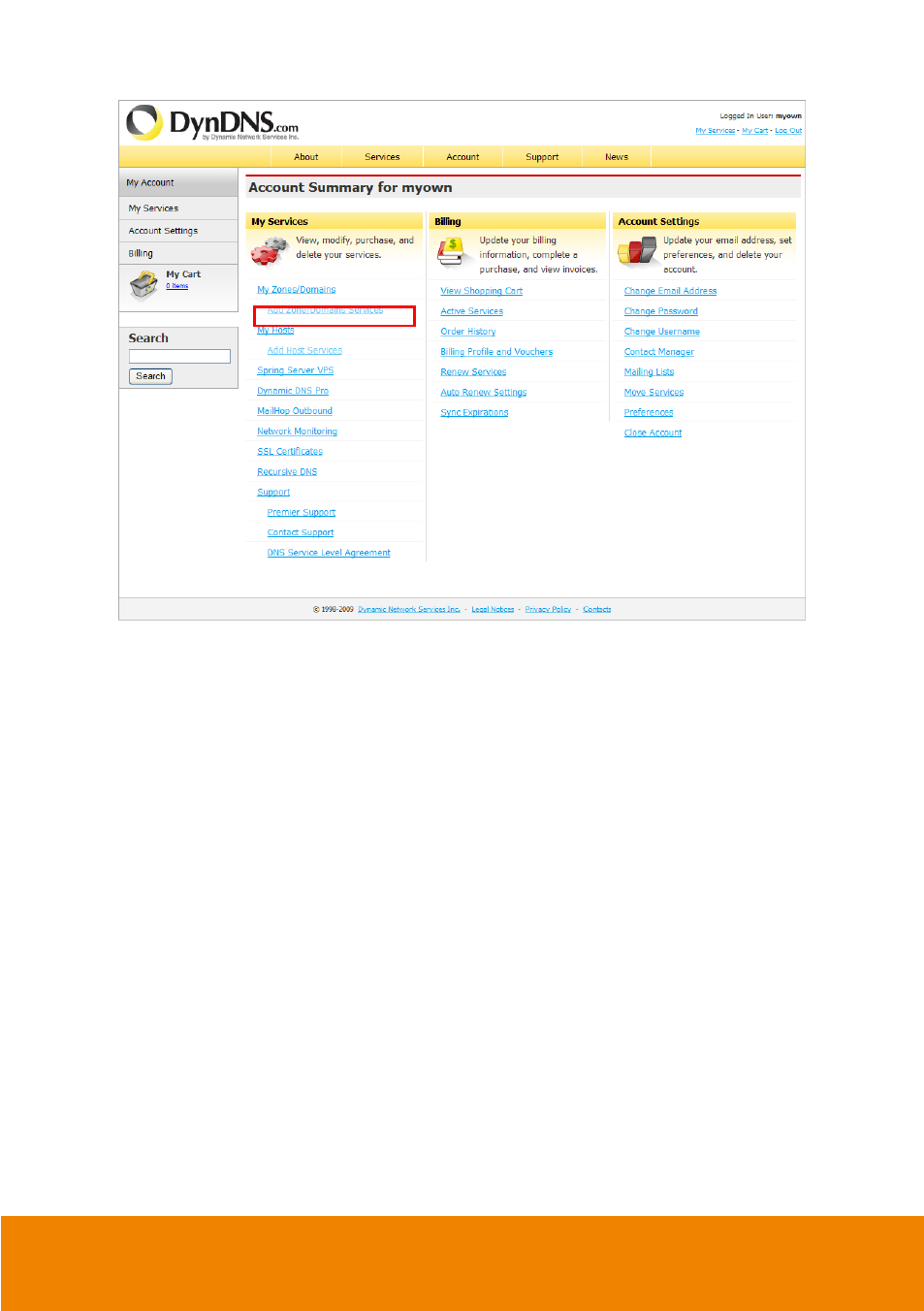Click the Log Out link
This screenshot has height=1311, width=924.
(788, 131)
